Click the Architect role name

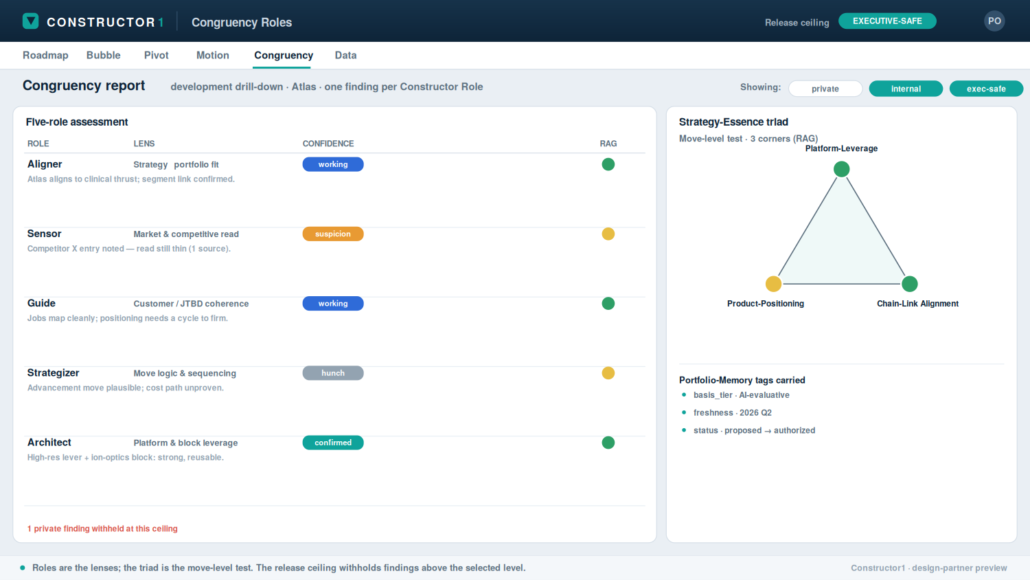tap(49, 443)
